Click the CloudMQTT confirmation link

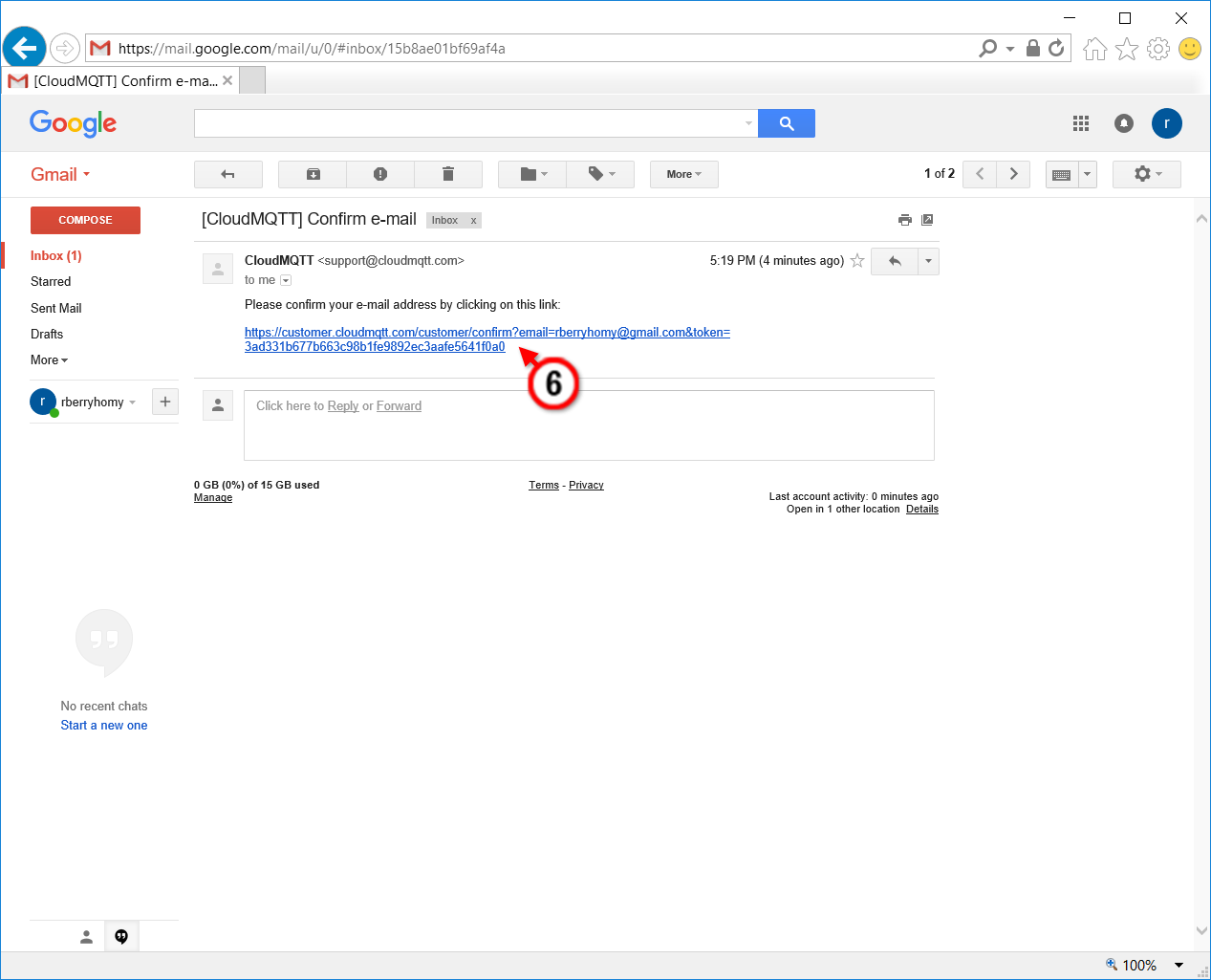[487, 339]
